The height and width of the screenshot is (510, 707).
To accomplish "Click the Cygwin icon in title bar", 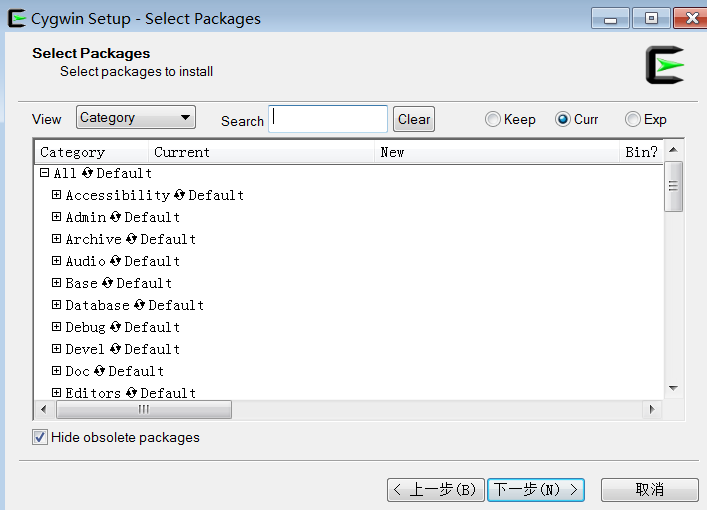I will click(x=17, y=18).
